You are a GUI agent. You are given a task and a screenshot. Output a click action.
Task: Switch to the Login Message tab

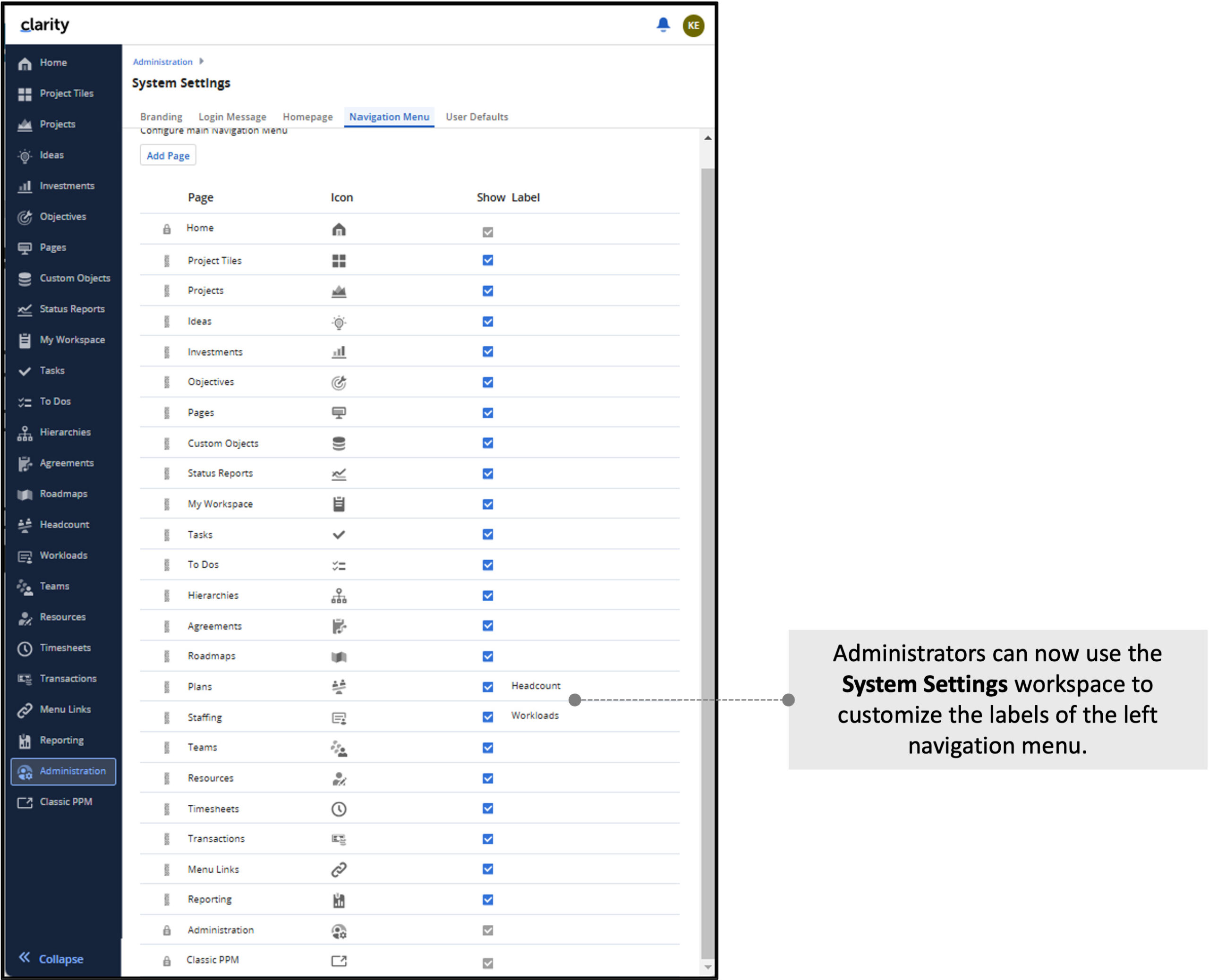coord(232,117)
